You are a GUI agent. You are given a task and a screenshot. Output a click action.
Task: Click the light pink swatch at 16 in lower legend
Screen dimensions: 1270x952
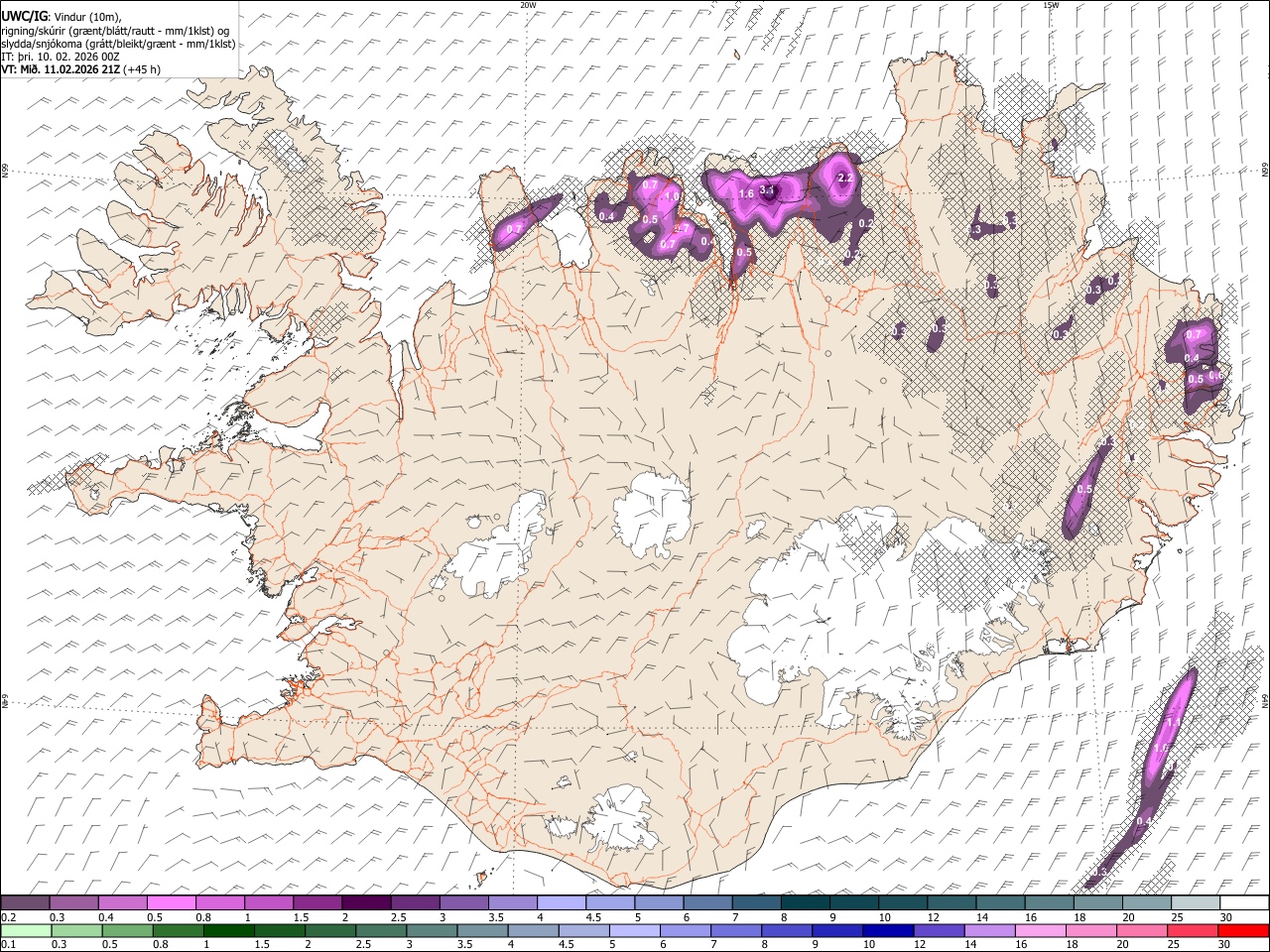pos(1041,930)
